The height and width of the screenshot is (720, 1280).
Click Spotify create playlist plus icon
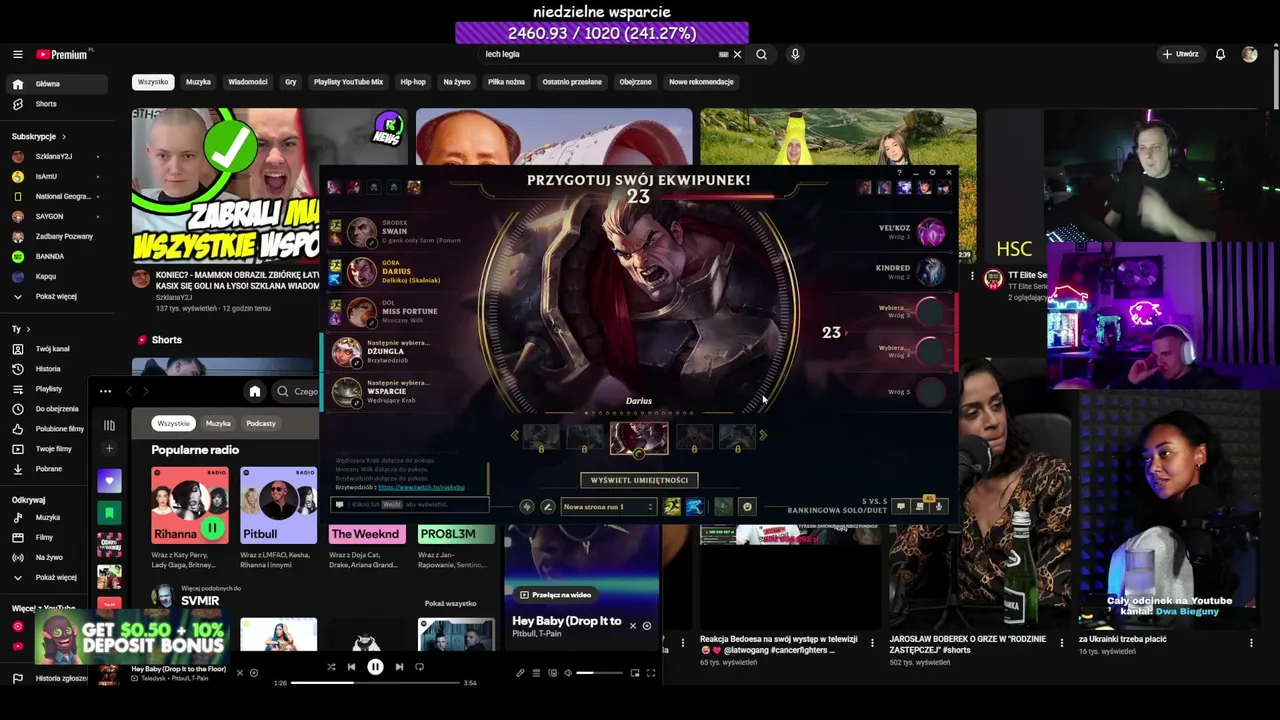pyautogui.click(x=109, y=448)
